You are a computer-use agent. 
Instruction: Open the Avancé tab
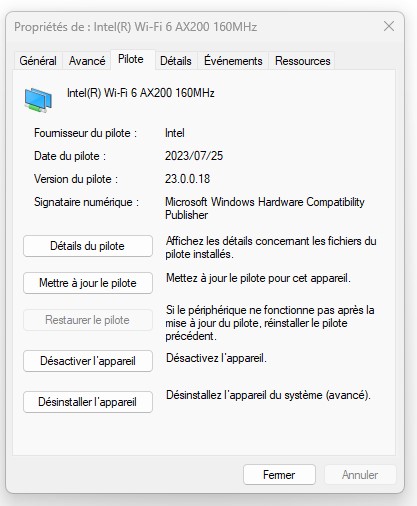coord(87,61)
